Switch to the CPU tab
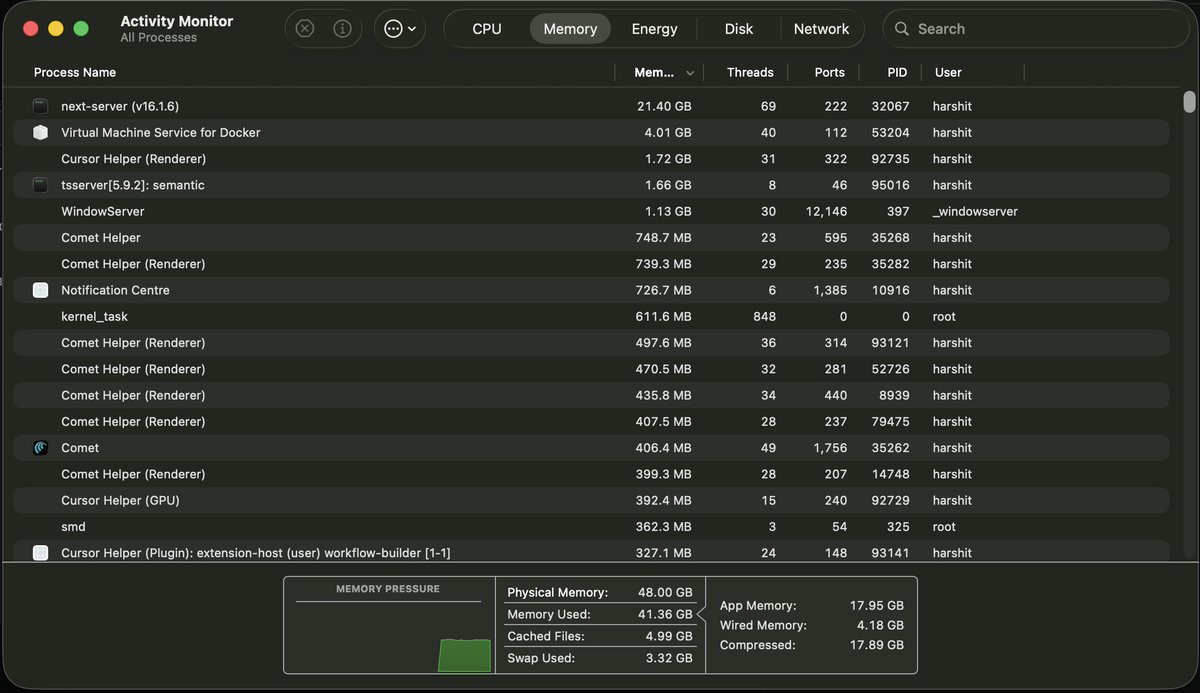 point(487,29)
